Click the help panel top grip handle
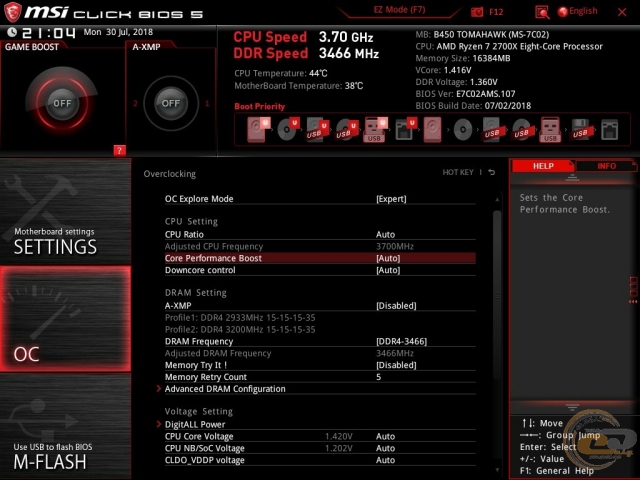The height and width of the screenshot is (480, 640). (572, 178)
